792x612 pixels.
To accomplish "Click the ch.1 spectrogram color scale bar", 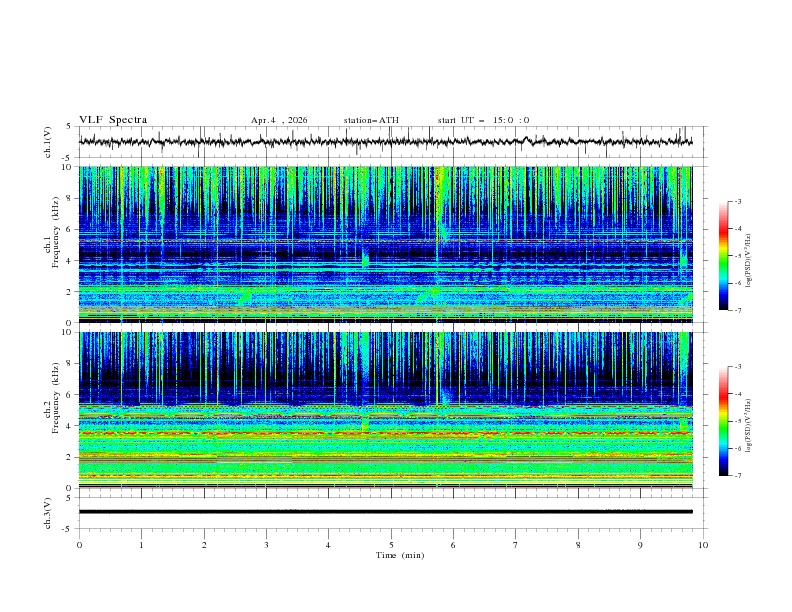I will 724,256.
